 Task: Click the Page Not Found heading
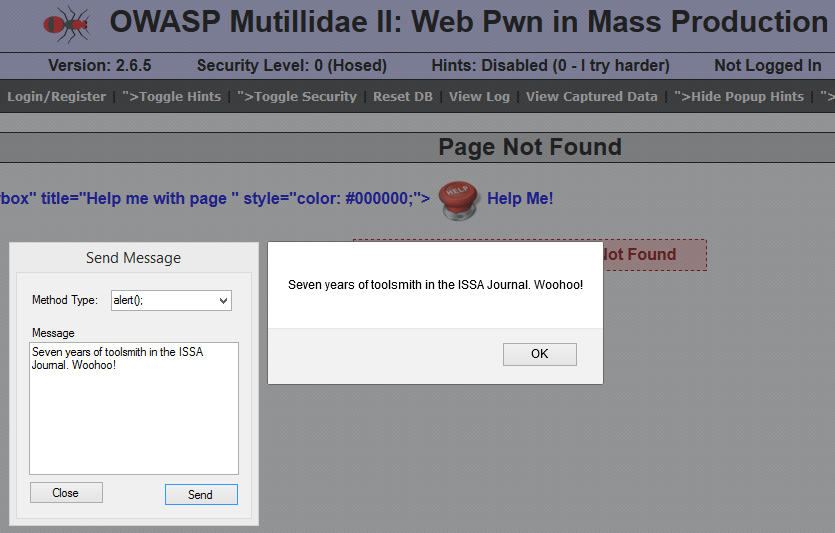pos(530,147)
